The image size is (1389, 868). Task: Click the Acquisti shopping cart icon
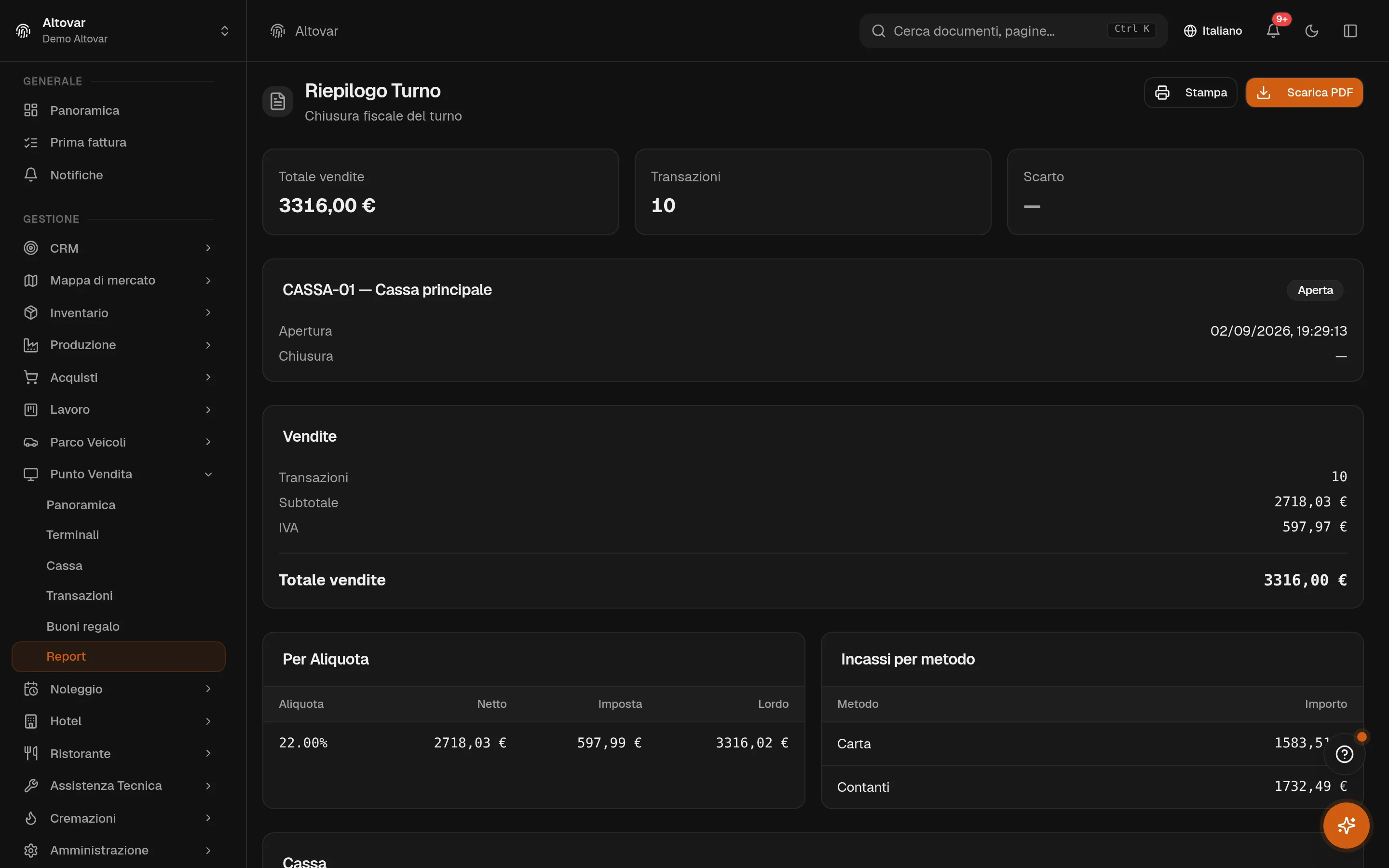(x=31, y=377)
